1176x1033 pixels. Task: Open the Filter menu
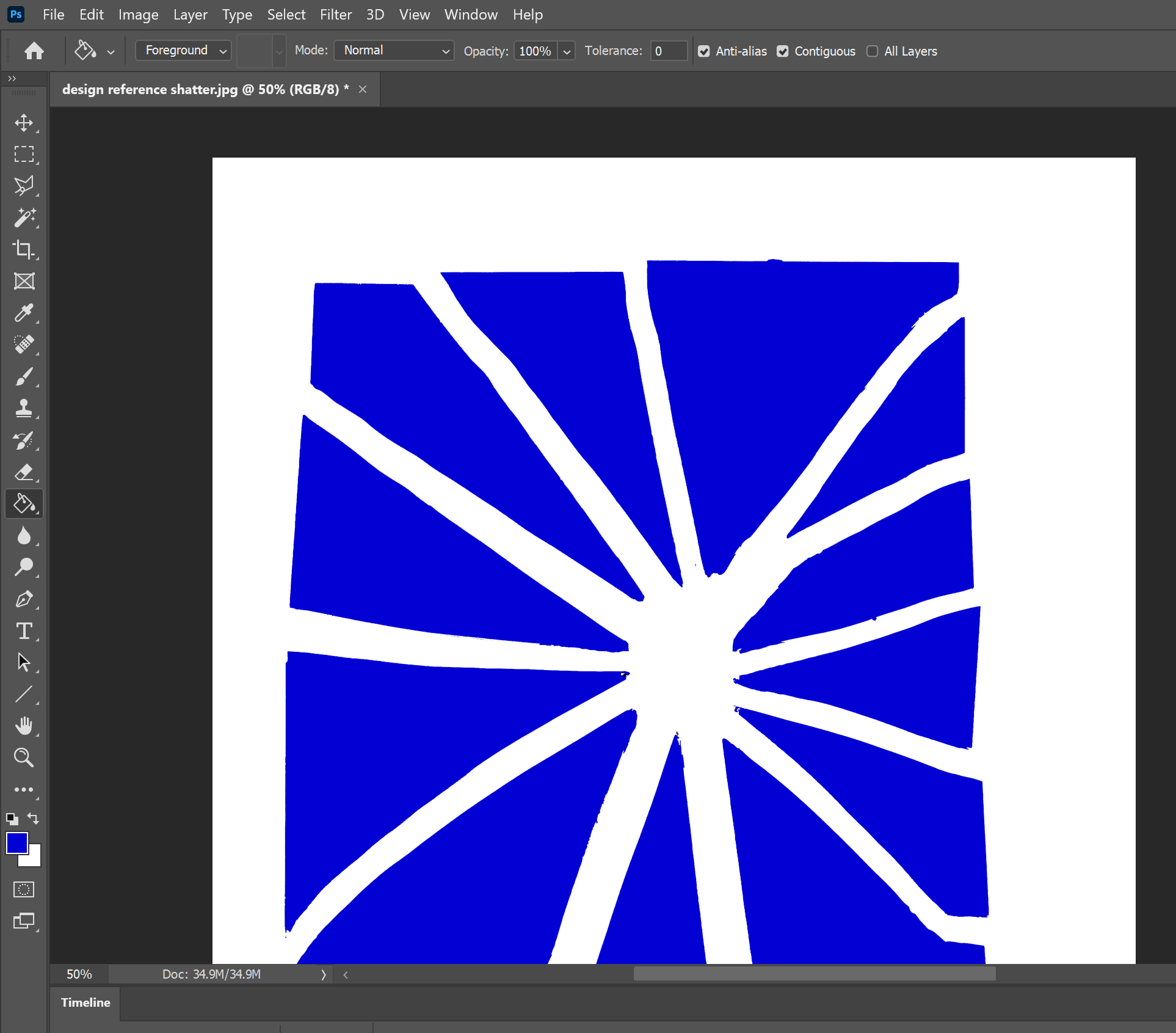pyautogui.click(x=336, y=14)
